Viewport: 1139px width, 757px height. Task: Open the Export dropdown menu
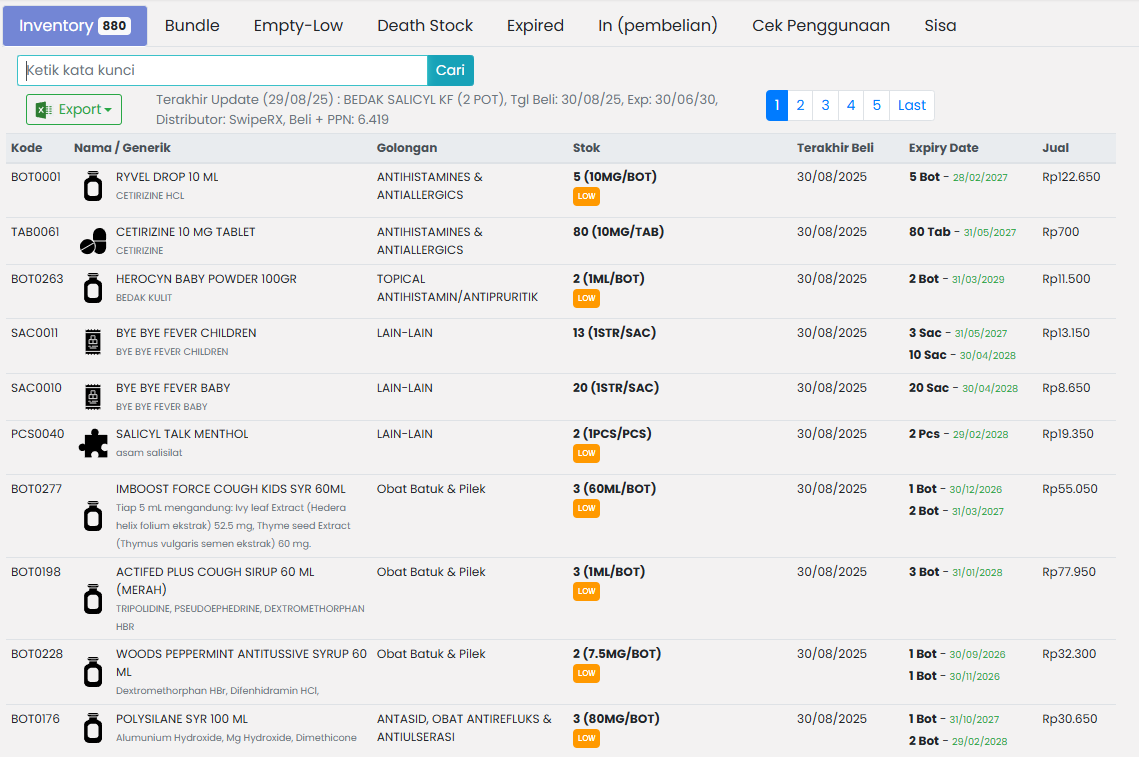pos(74,110)
